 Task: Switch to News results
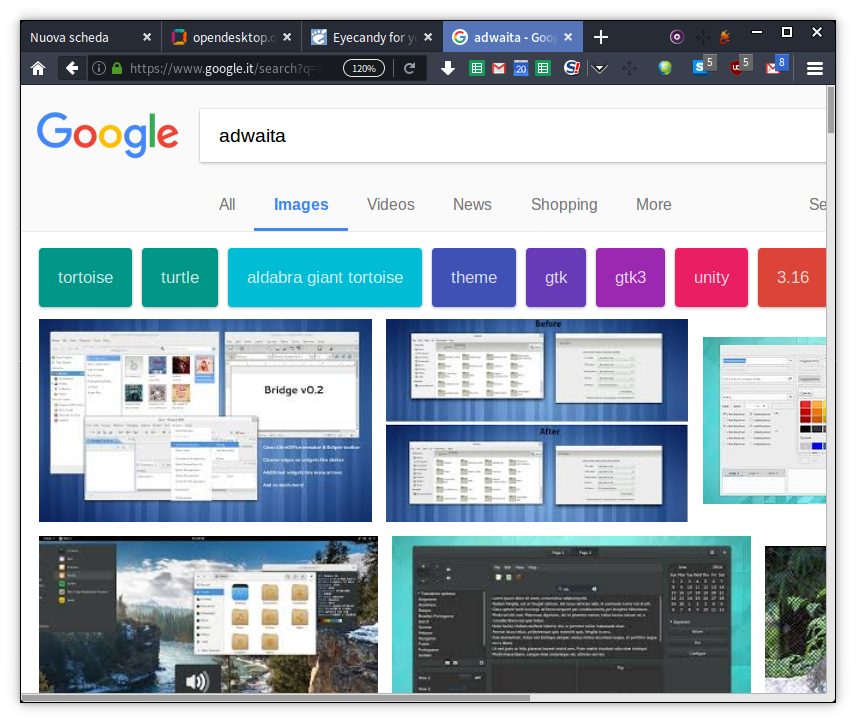click(472, 204)
